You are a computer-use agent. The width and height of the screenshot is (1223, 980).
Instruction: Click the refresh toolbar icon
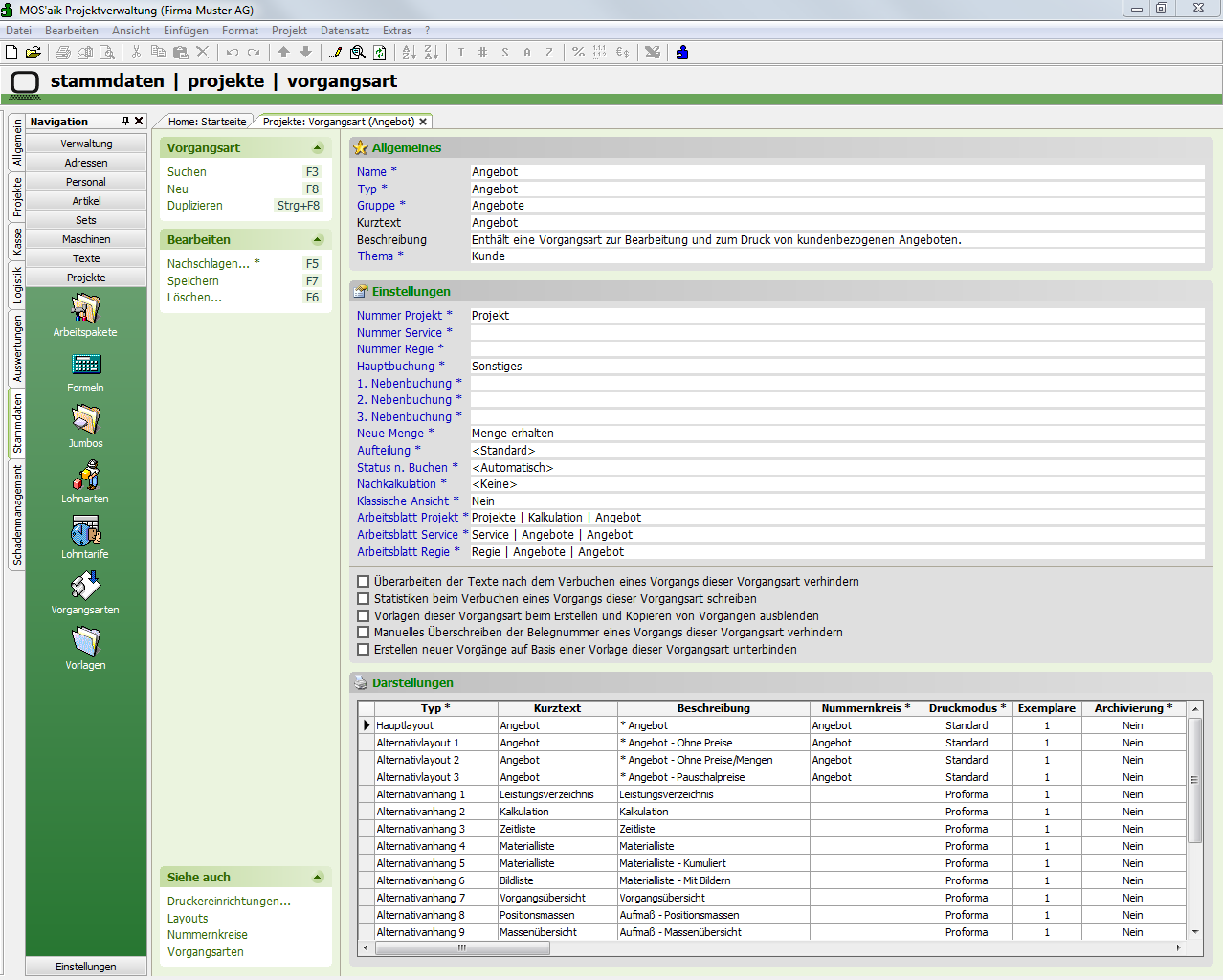click(x=380, y=53)
